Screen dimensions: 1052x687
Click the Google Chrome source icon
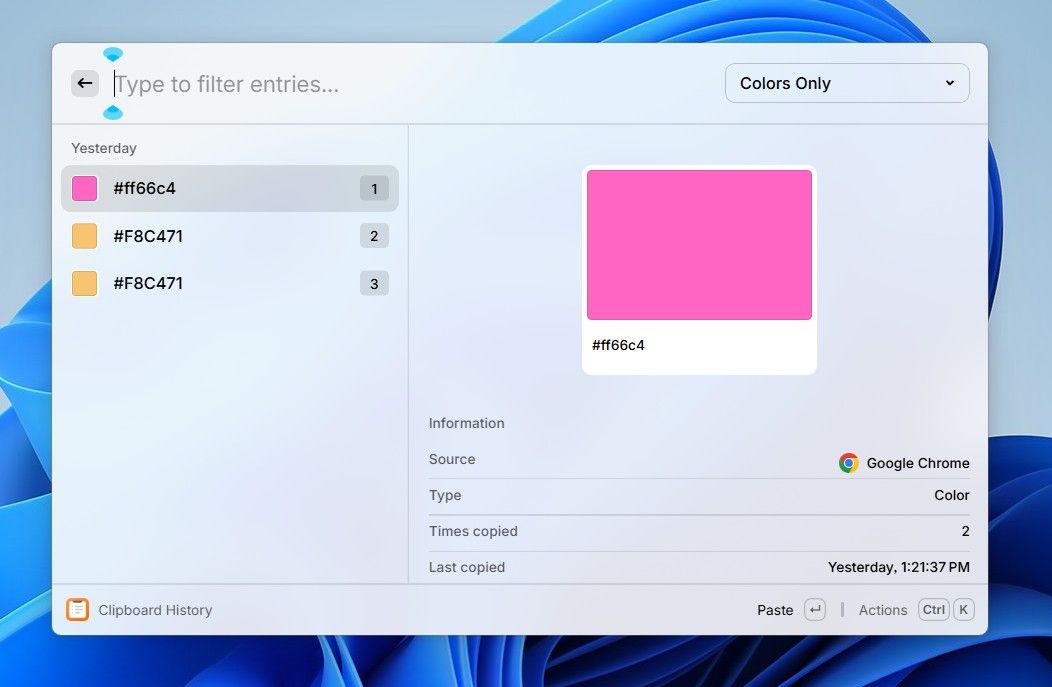848,463
